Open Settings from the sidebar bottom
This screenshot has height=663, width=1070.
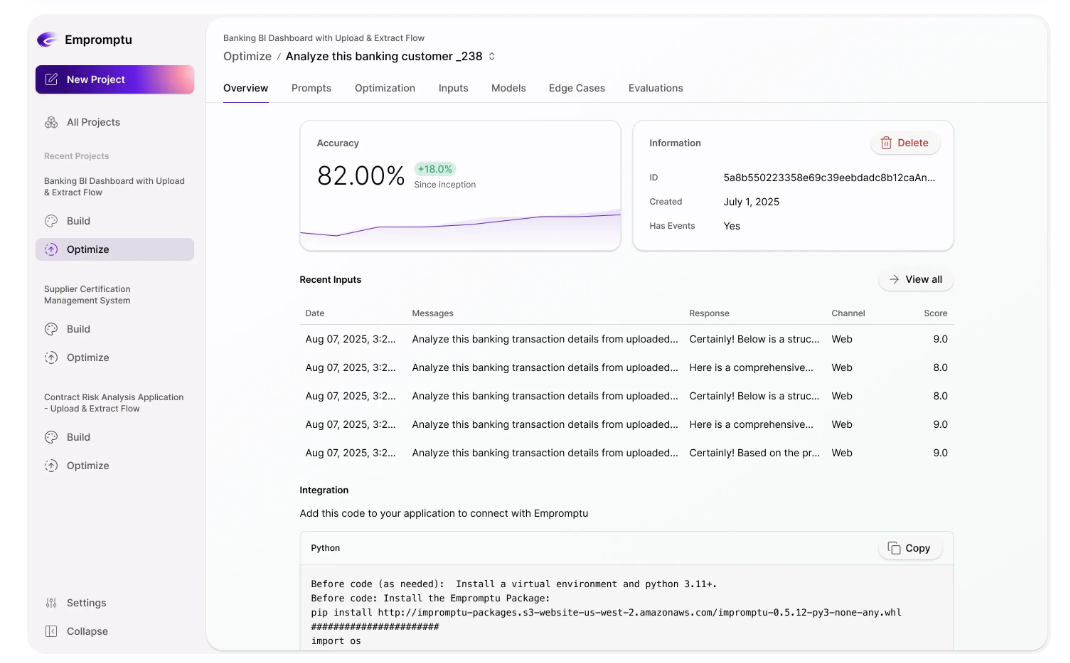(86, 603)
